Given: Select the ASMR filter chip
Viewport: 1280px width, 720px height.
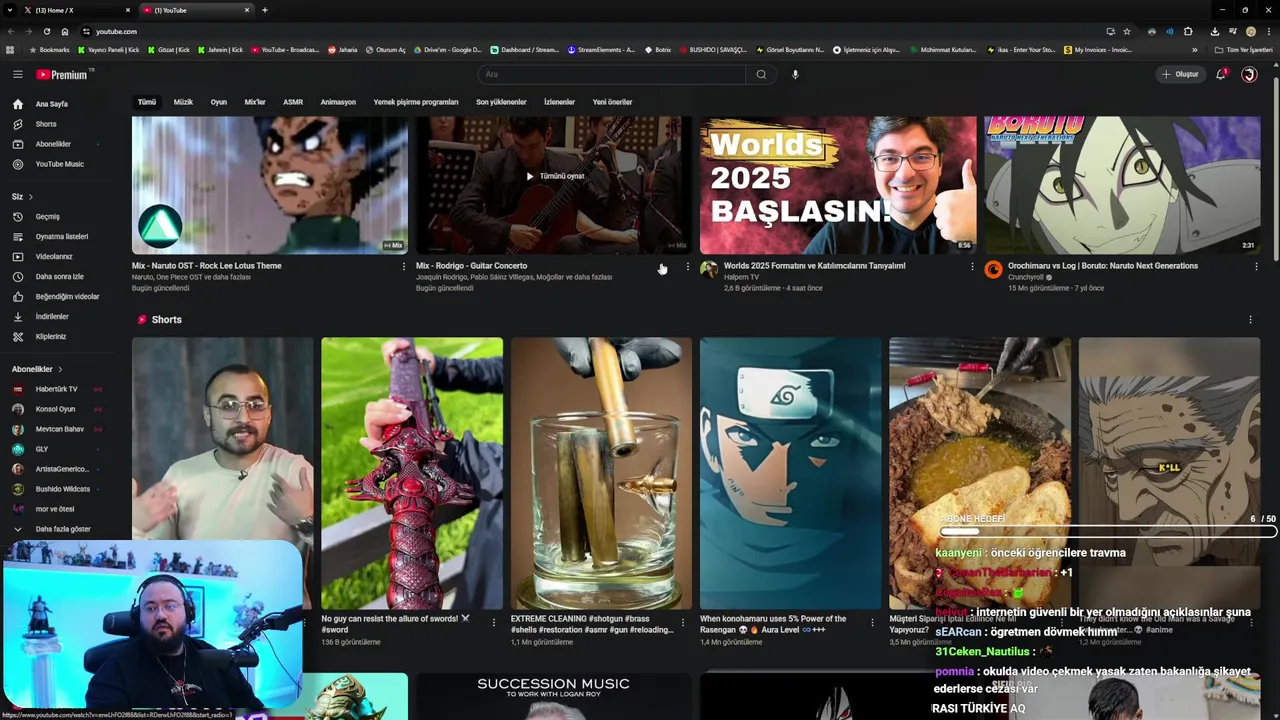Looking at the screenshot, I should [293, 102].
